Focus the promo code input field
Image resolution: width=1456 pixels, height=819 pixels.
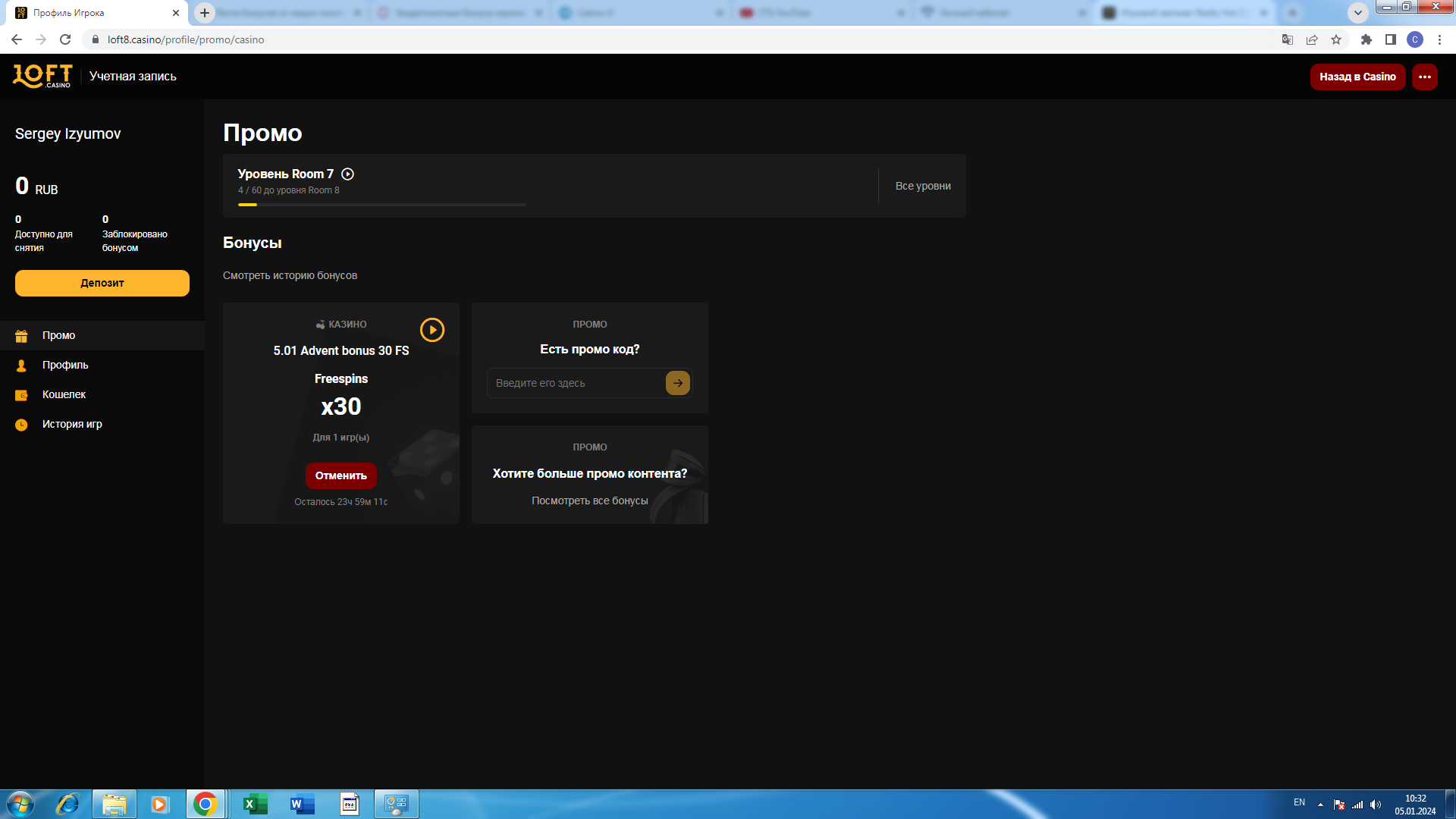pos(576,383)
